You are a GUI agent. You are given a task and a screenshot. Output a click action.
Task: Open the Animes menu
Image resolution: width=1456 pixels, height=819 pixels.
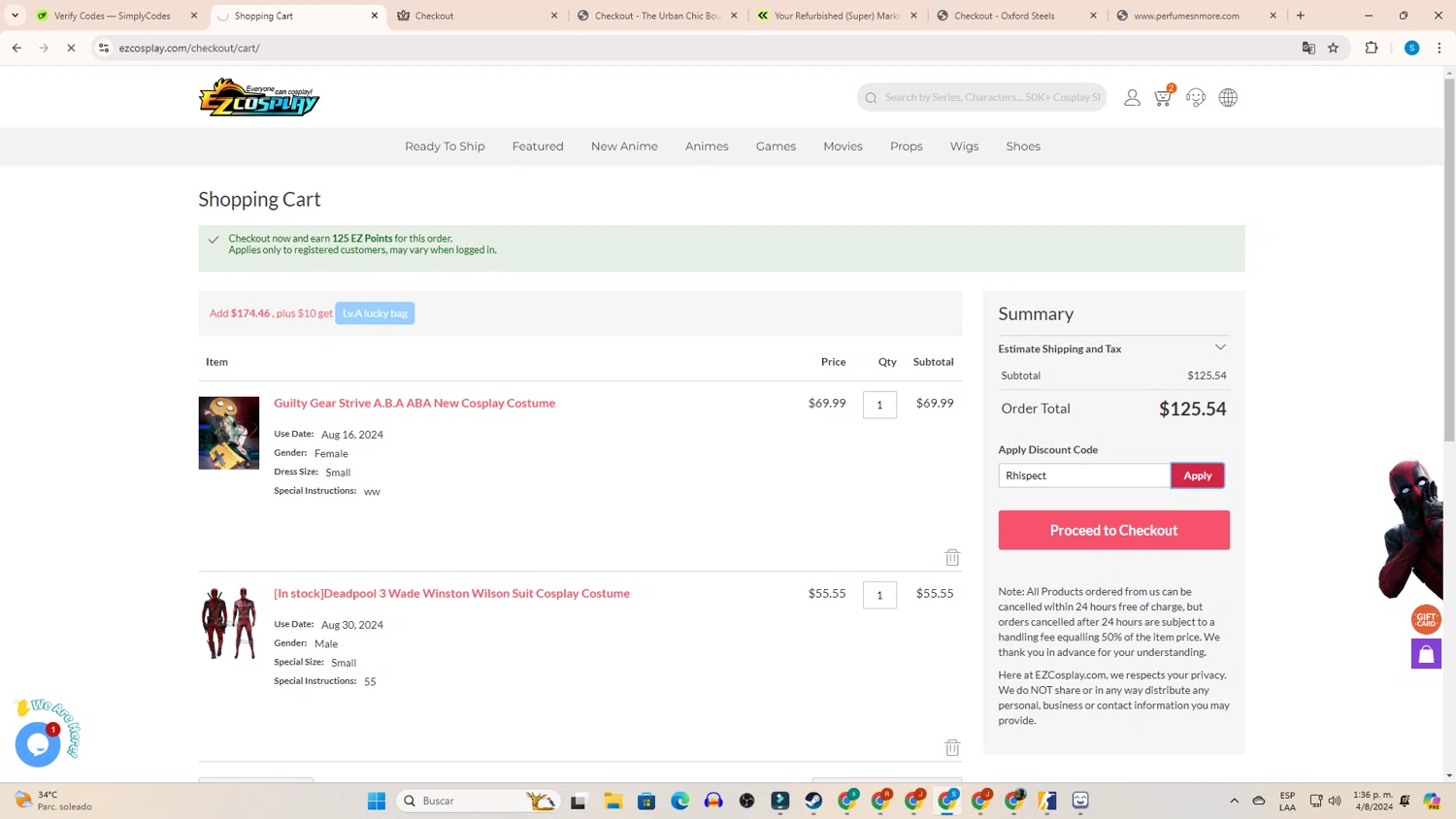pos(707,147)
